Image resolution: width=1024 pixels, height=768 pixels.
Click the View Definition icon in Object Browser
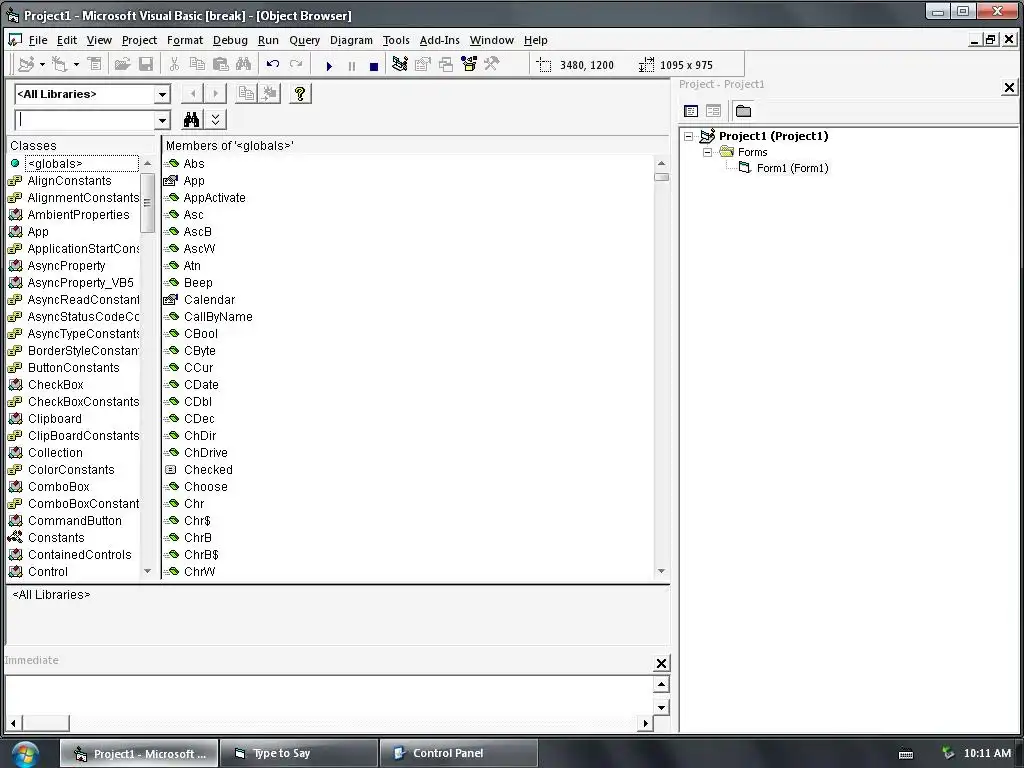pyautogui.click(x=269, y=93)
